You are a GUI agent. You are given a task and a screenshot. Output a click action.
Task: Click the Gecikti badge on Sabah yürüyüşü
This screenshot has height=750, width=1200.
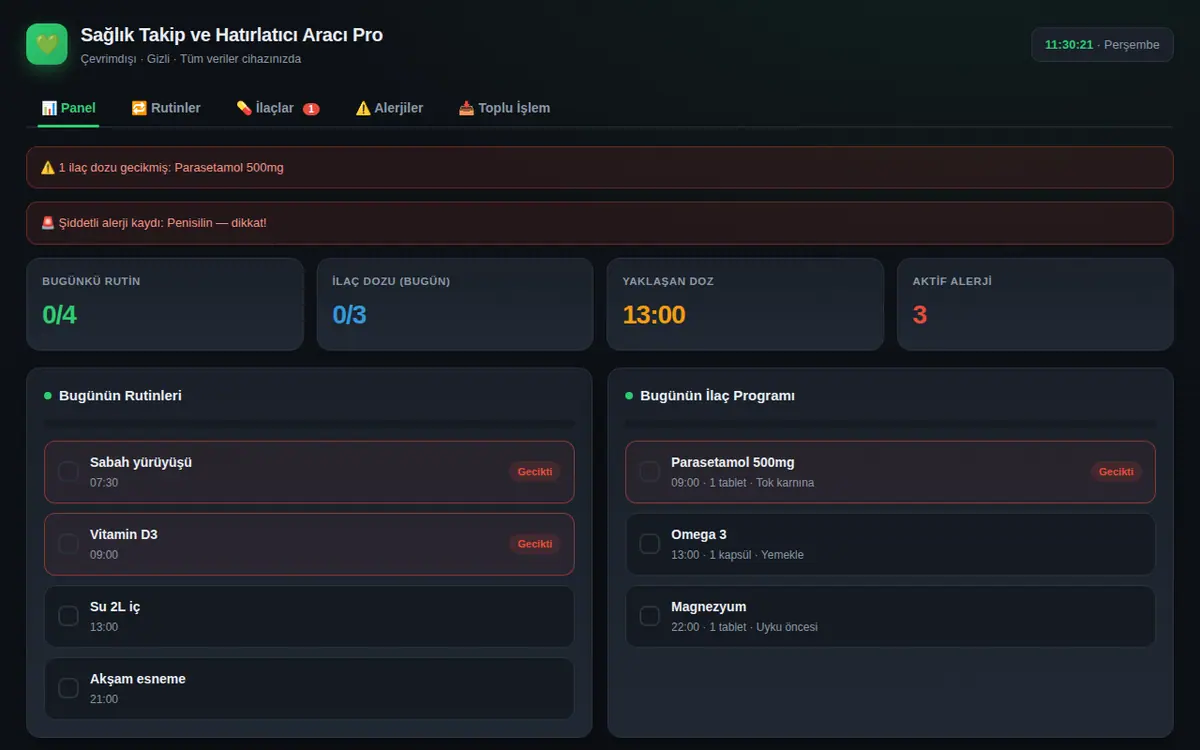534,472
